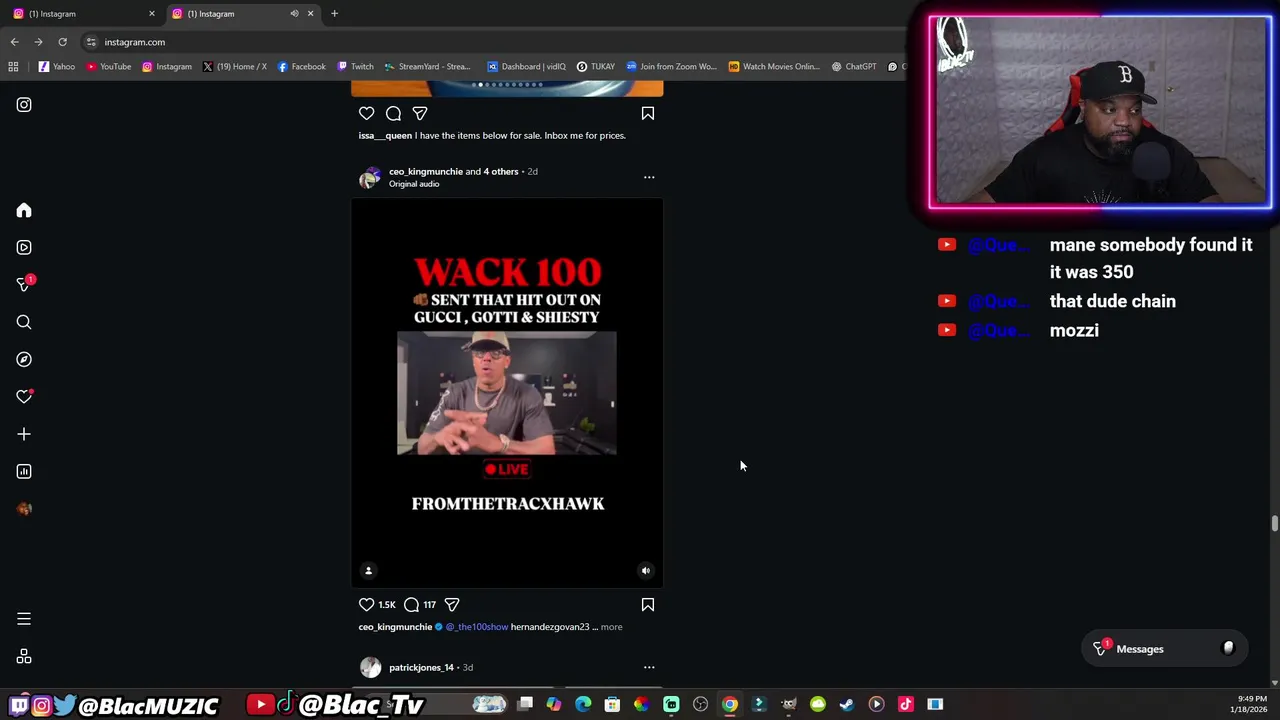Open Steam from the taskbar

point(847,704)
